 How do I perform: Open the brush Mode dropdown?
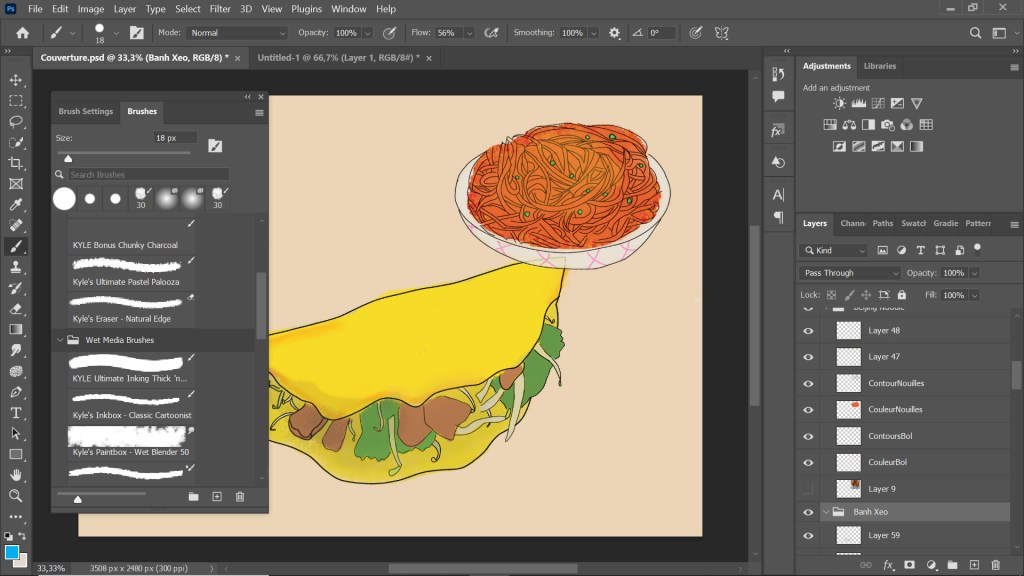point(236,33)
